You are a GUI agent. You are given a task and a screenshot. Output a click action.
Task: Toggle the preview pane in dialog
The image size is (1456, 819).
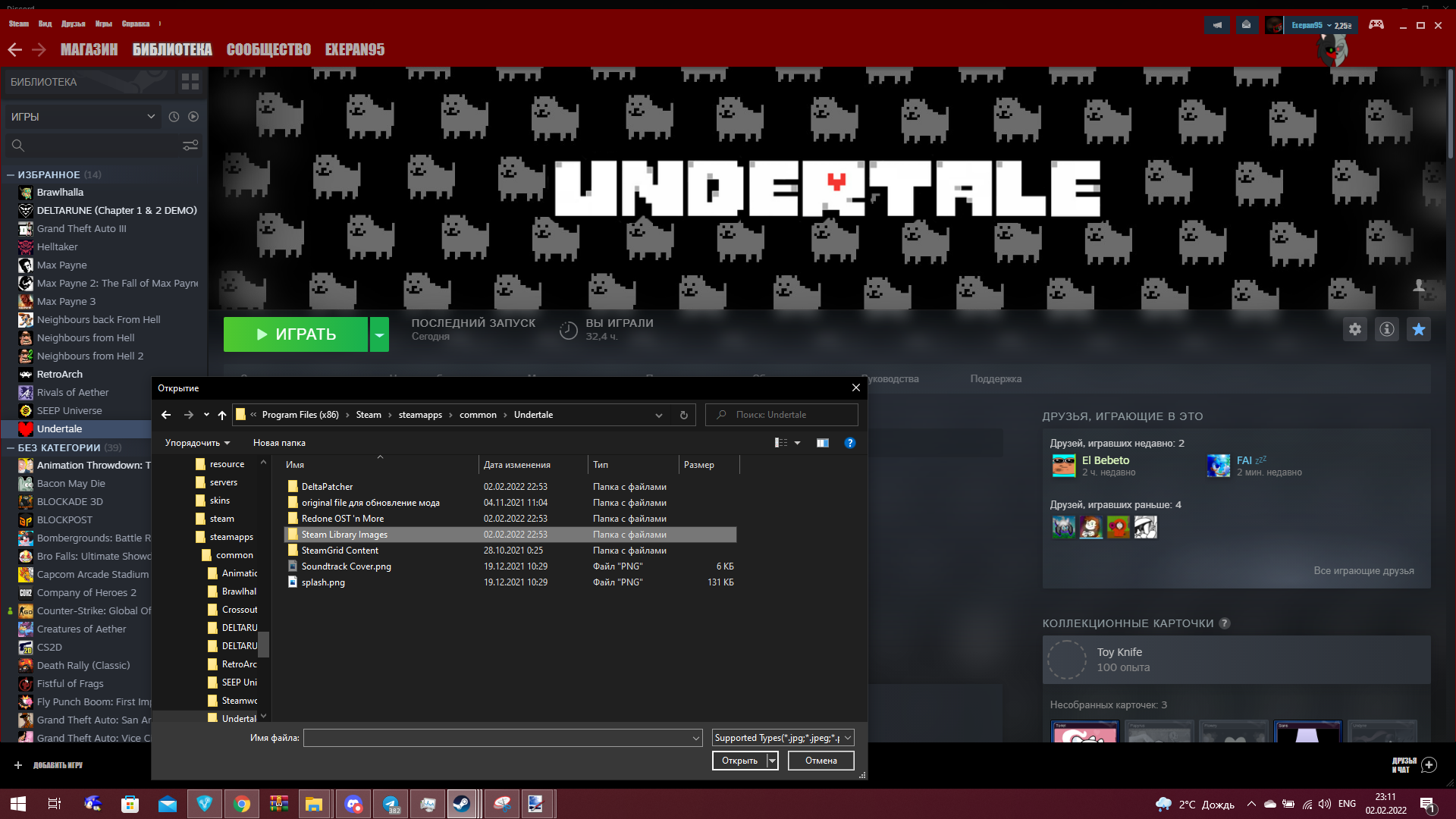tap(822, 443)
